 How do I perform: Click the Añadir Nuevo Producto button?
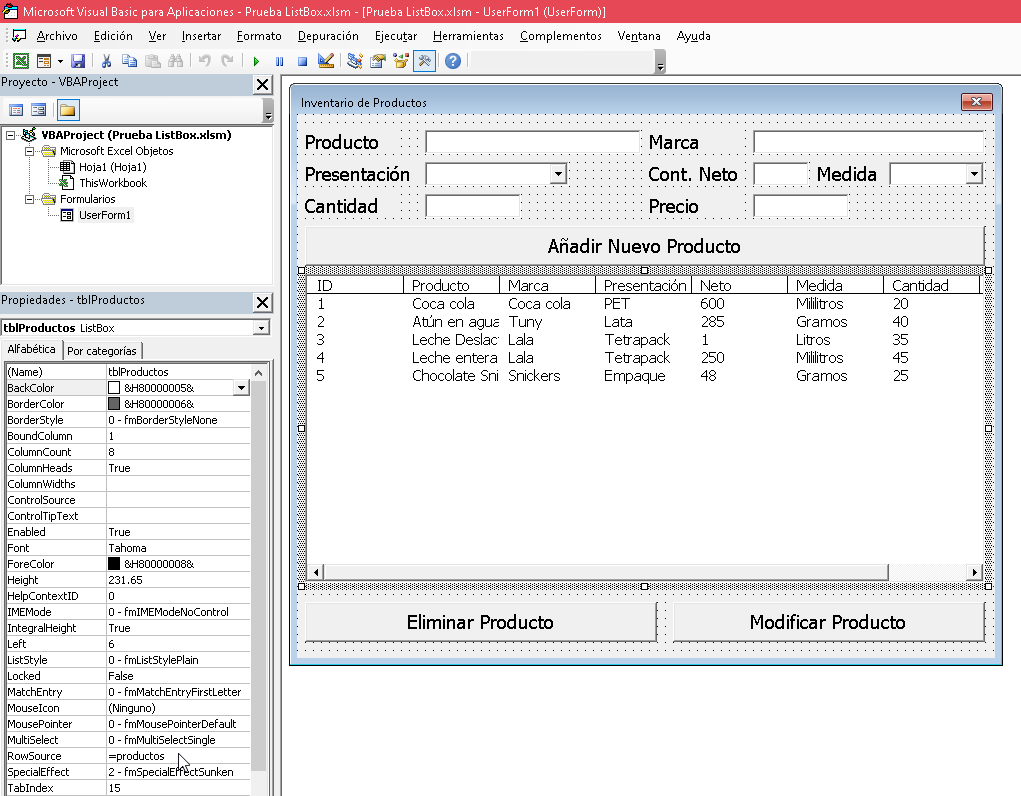645,246
